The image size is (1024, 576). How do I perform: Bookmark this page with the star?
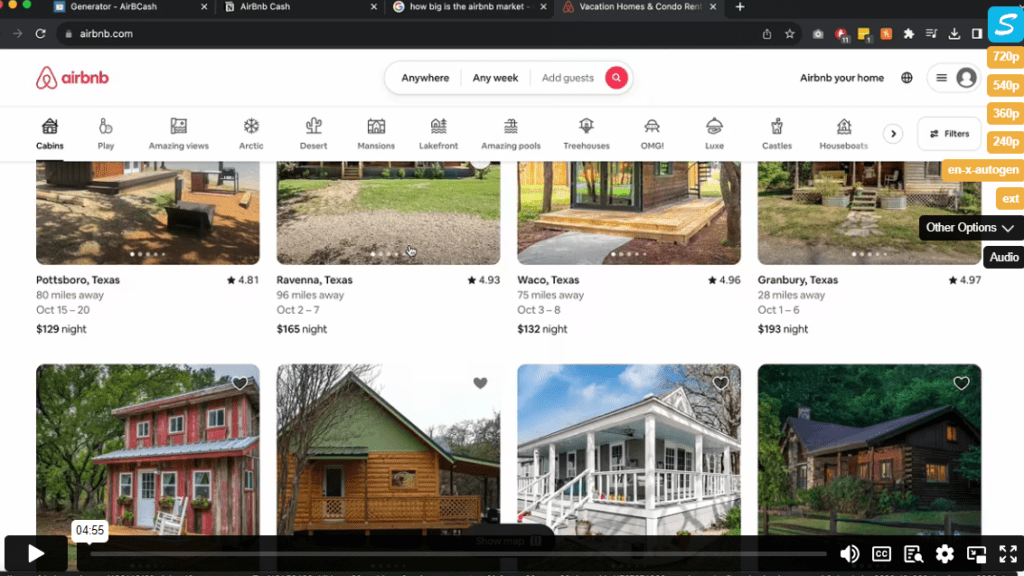click(790, 33)
